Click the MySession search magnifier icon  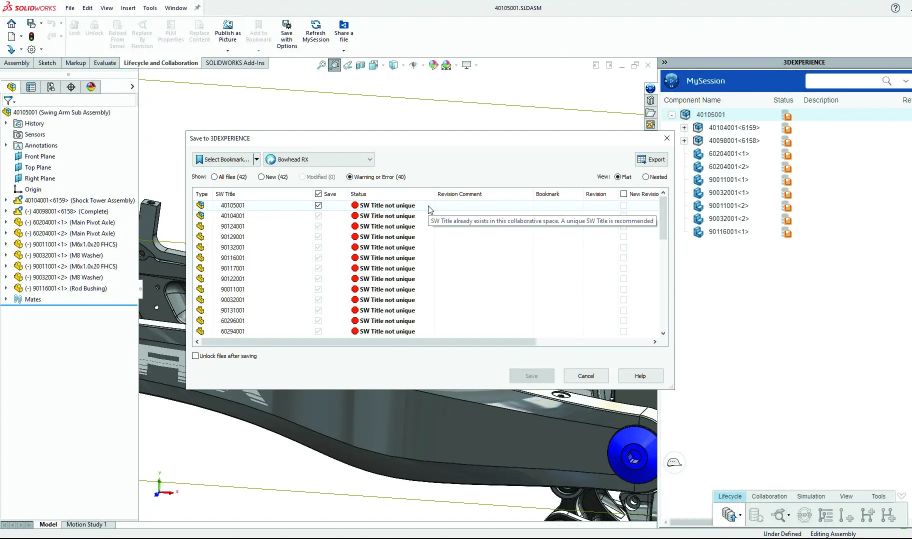[886, 80]
